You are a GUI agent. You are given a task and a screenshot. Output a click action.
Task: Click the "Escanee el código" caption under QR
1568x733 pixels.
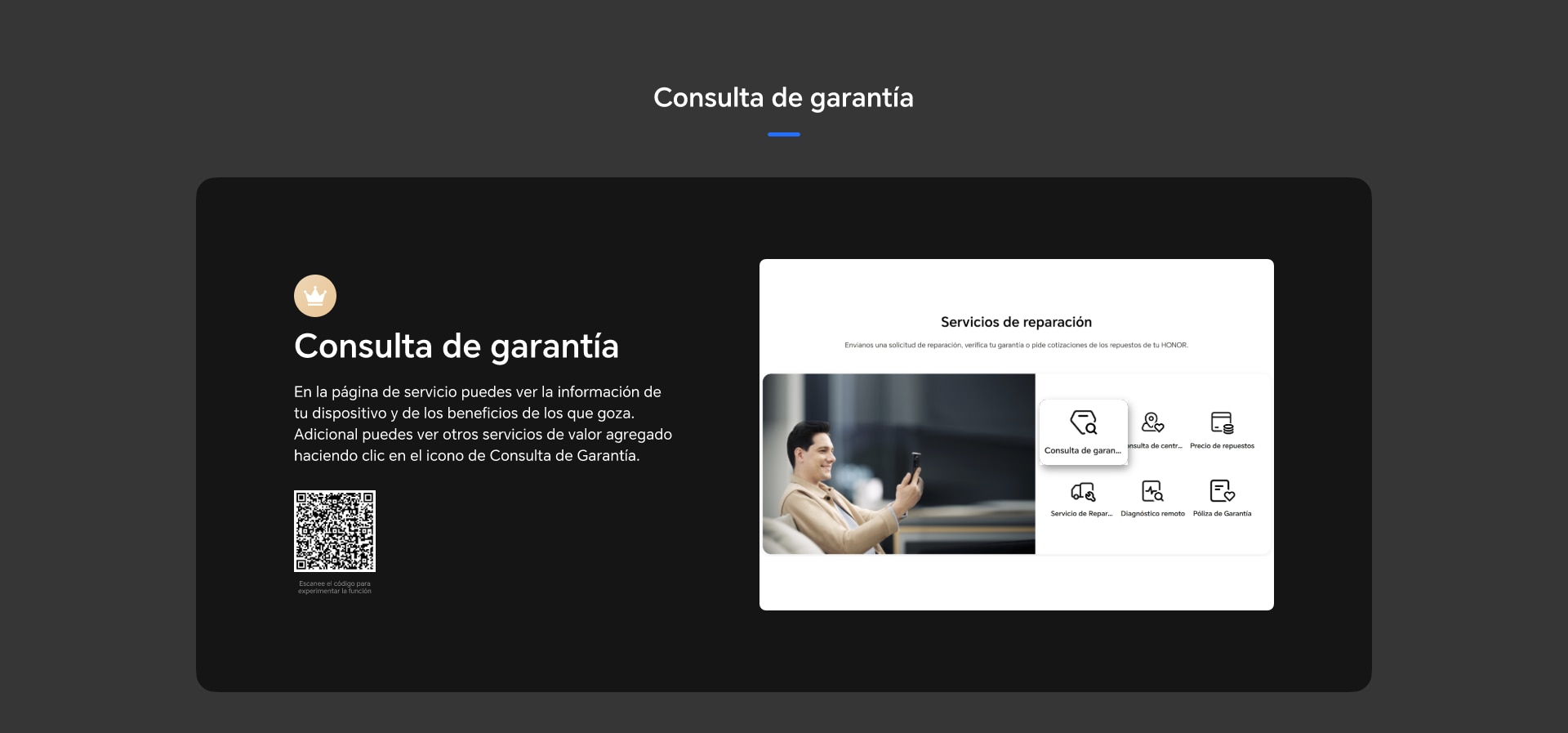point(335,588)
